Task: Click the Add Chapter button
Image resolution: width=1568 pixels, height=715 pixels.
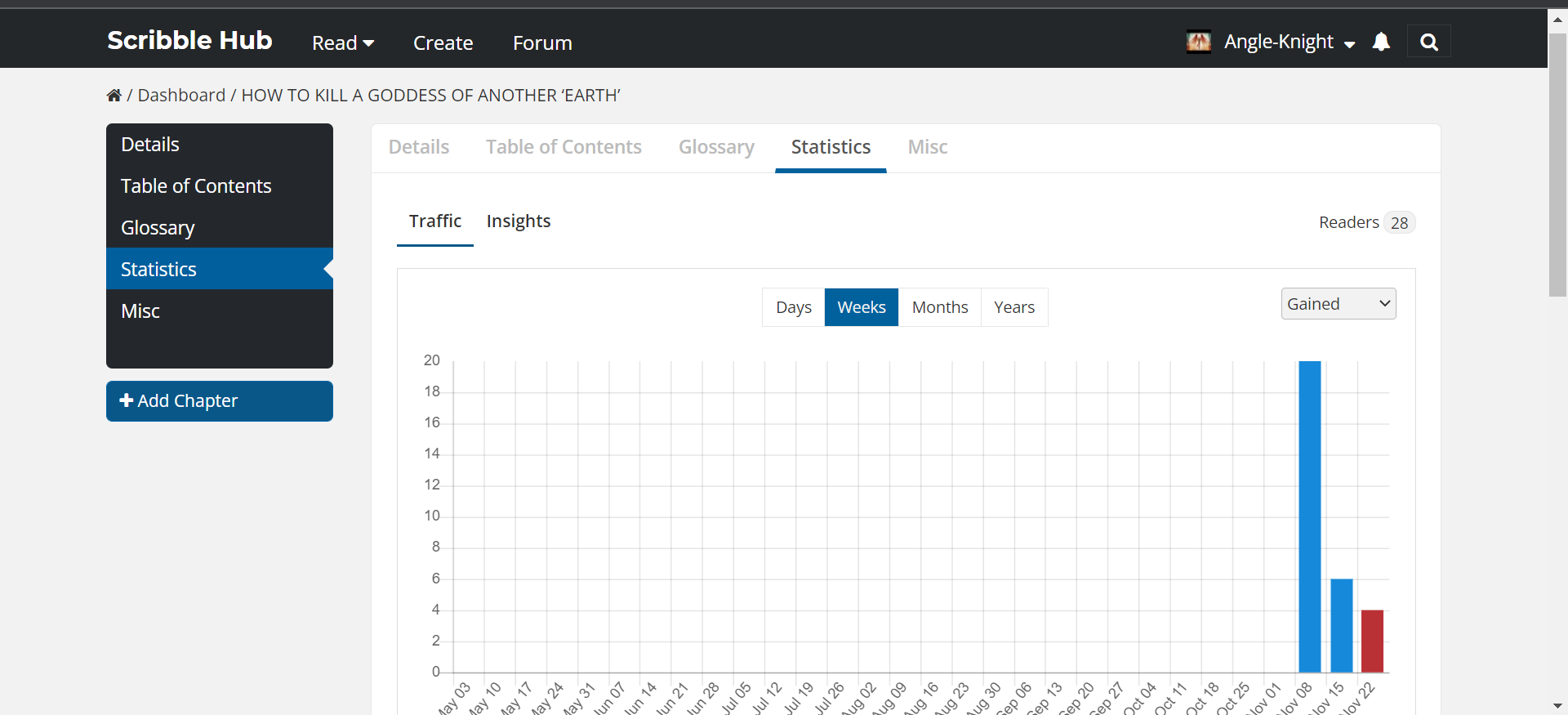Action: click(220, 401)
